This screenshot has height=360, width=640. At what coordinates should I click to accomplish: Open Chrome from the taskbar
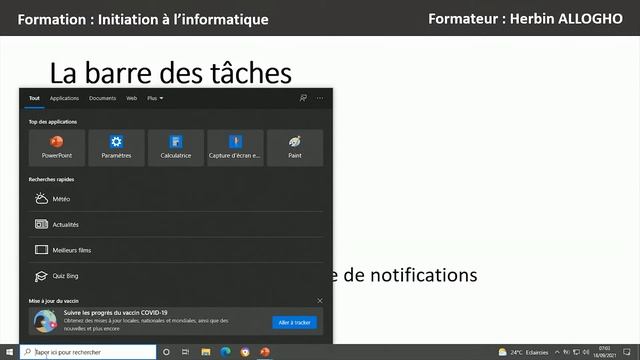point(245,352)
